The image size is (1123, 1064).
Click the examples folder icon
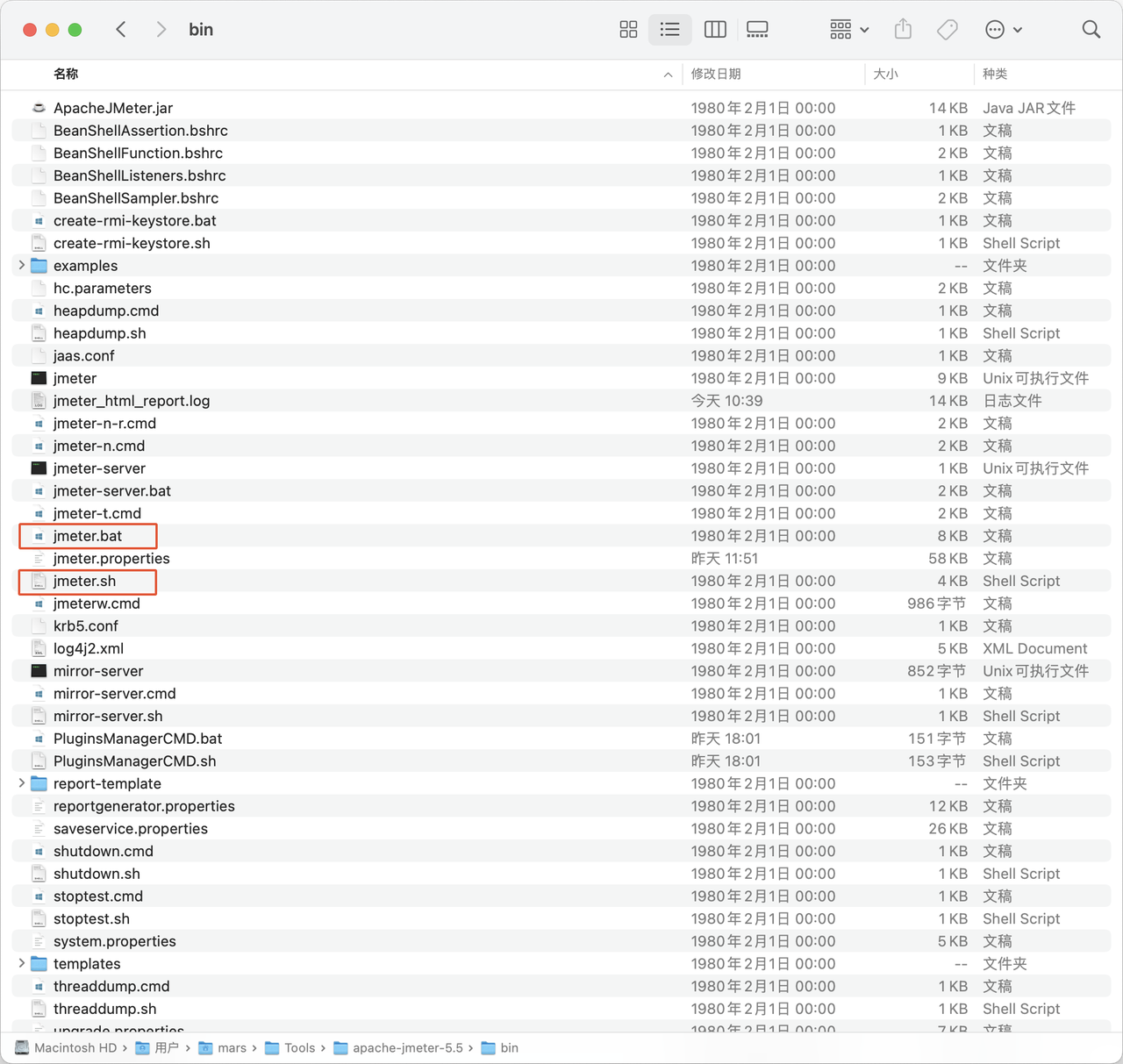39,266
